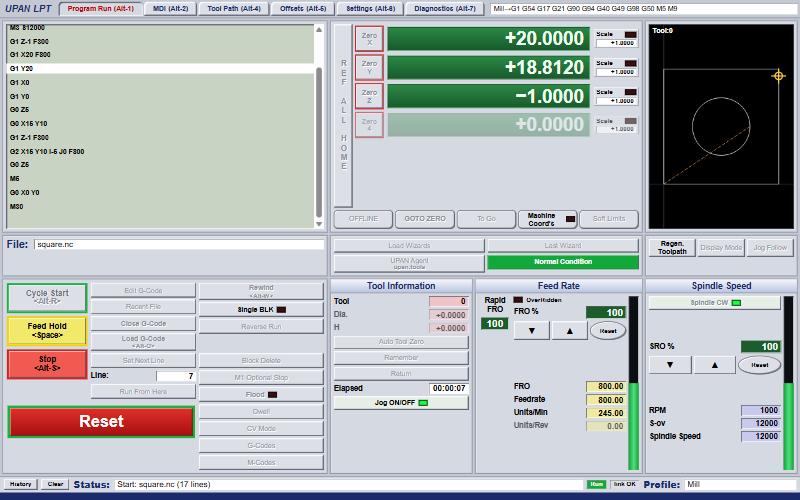Toggle Block Delete
800x500 pixels.
point(261,360)
